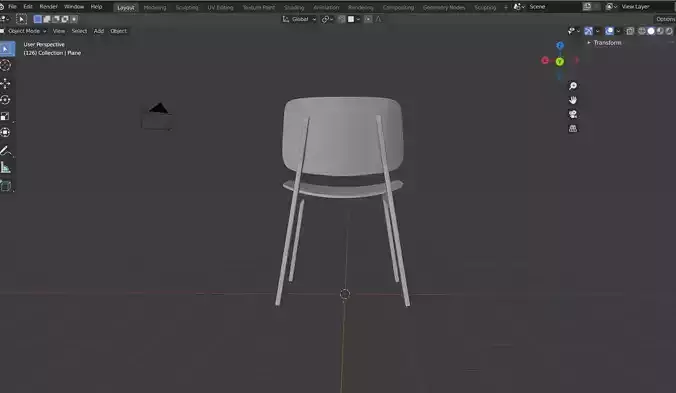Open the pivot point dropdown

(x=327, y=19)
